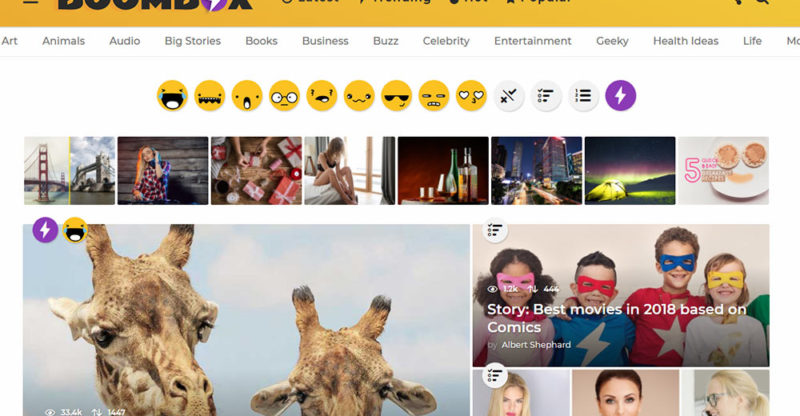Click the poll badge on the Story comics post
This screenshot has width=800, height=416.
click(495, 230)
